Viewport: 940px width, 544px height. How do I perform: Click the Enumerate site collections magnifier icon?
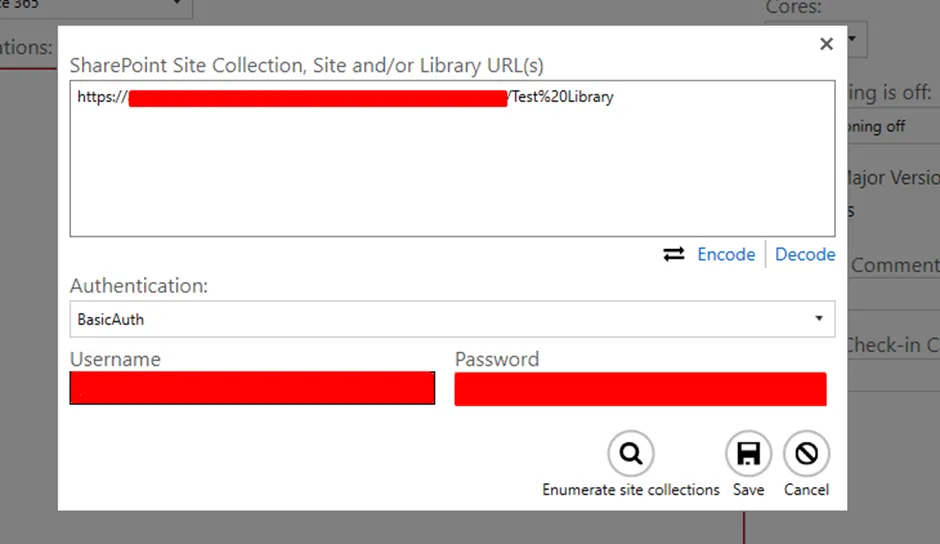click(x=630, y=454)
